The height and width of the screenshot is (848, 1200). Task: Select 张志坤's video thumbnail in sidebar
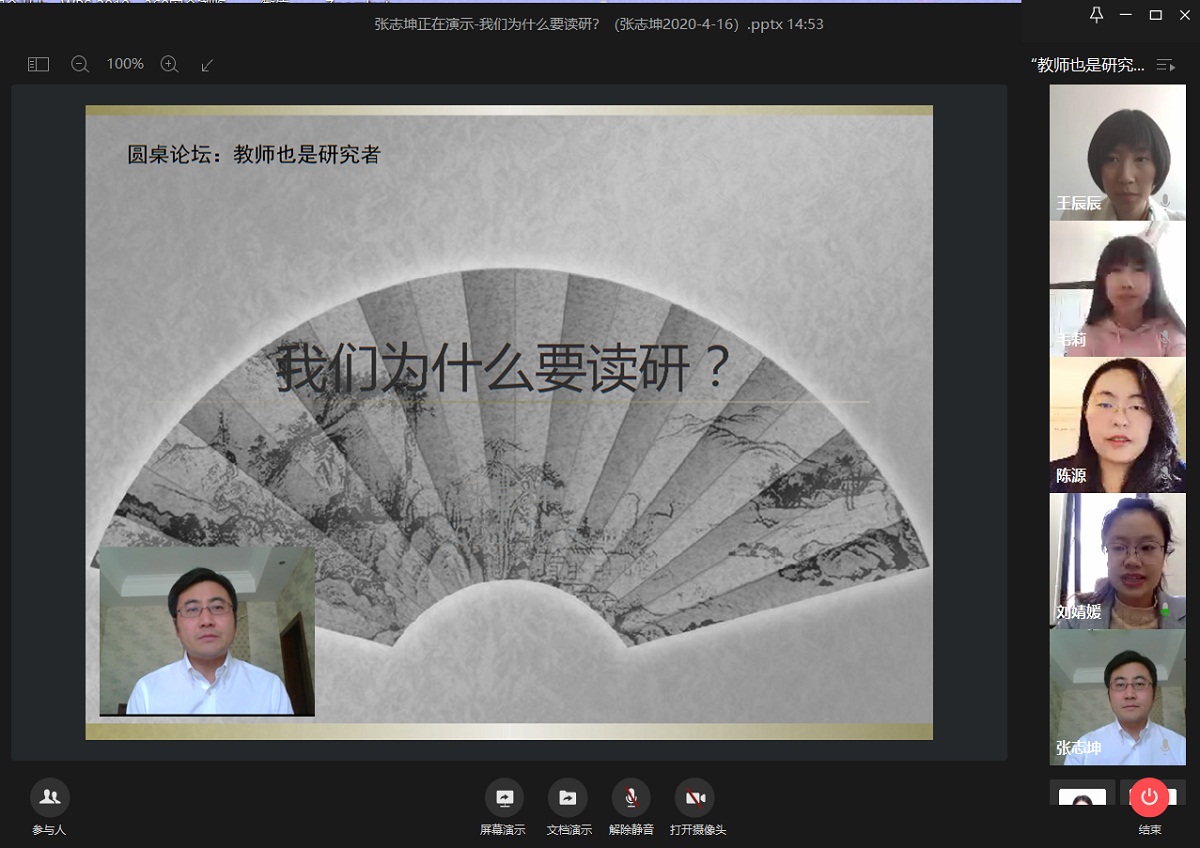pyautogui.click(x=1117, y=697)
